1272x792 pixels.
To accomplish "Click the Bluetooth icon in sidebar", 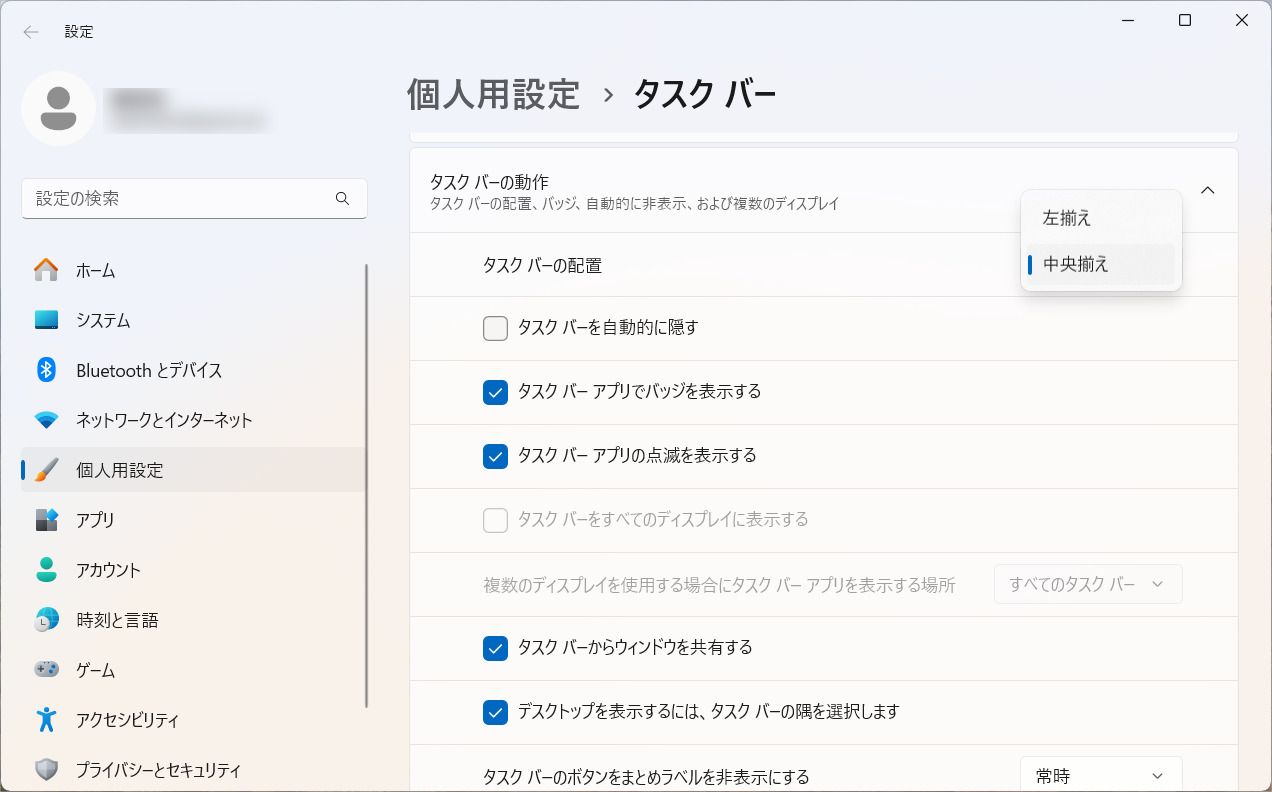I will tap(46, 370).
